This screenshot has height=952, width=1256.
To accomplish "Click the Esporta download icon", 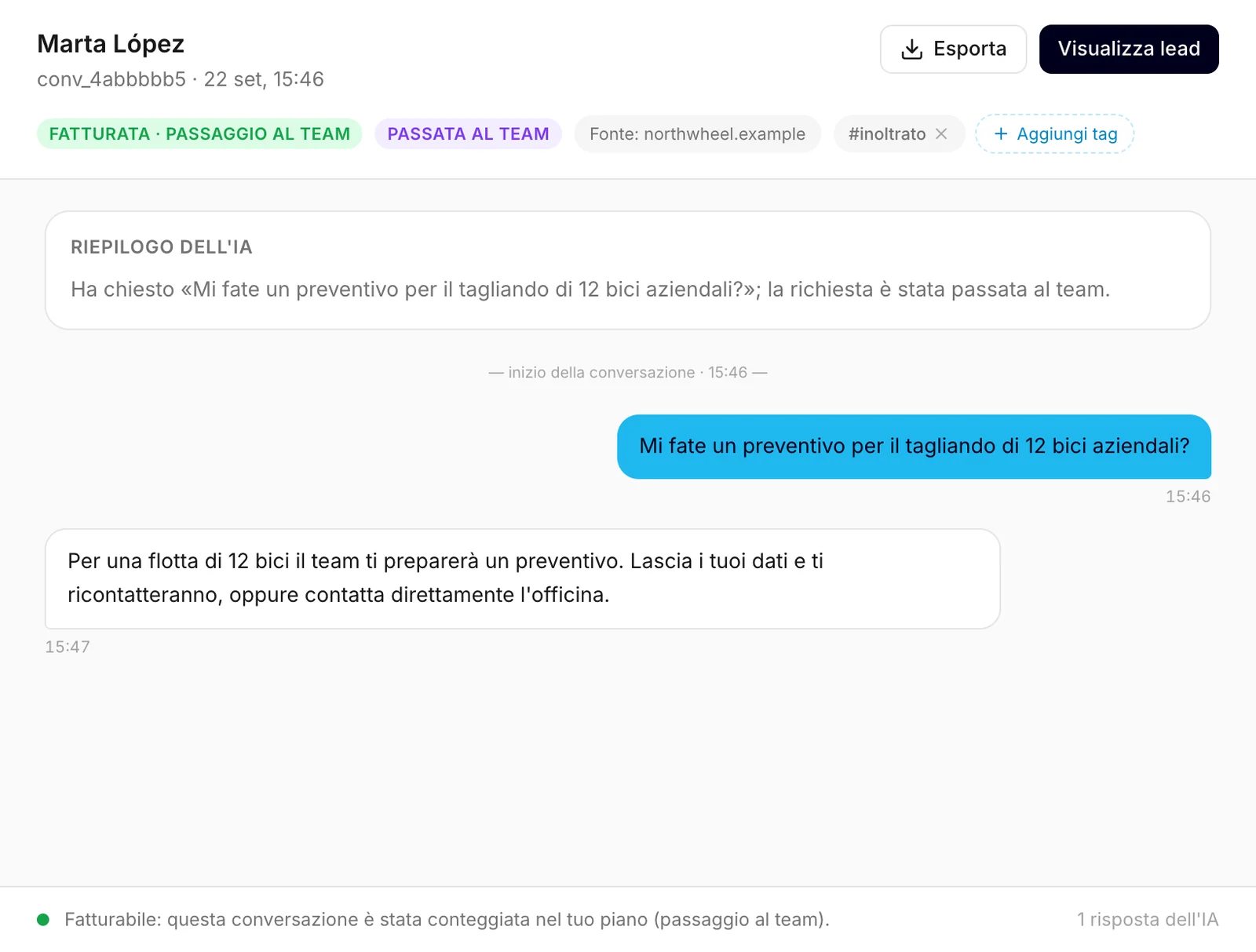I will click(x=911, y=49).
